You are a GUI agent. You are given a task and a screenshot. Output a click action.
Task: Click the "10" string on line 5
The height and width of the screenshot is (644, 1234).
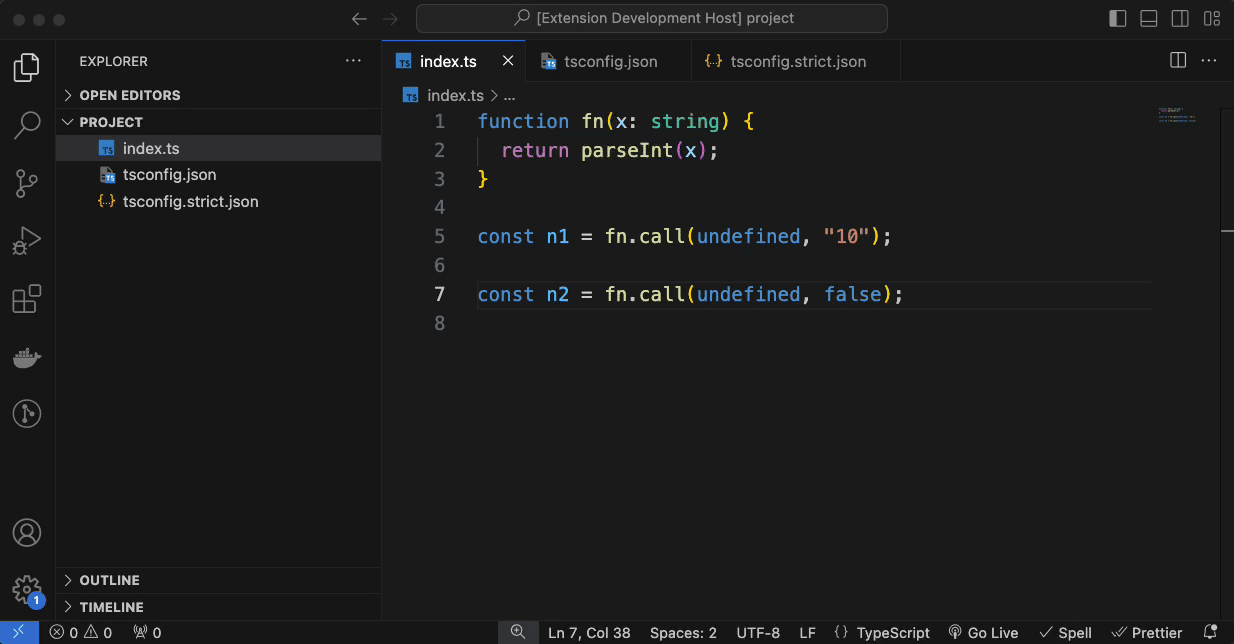coord(846,237)
